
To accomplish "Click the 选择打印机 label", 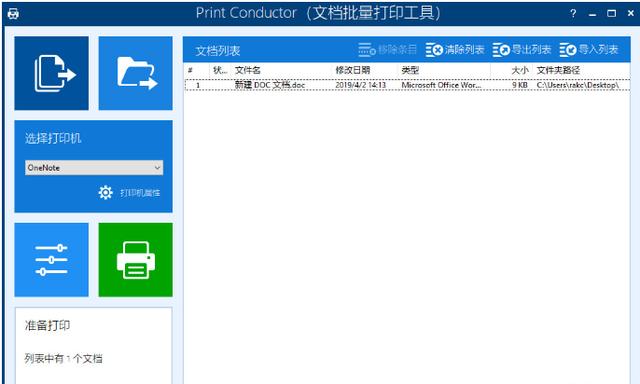I will (53, 138).
